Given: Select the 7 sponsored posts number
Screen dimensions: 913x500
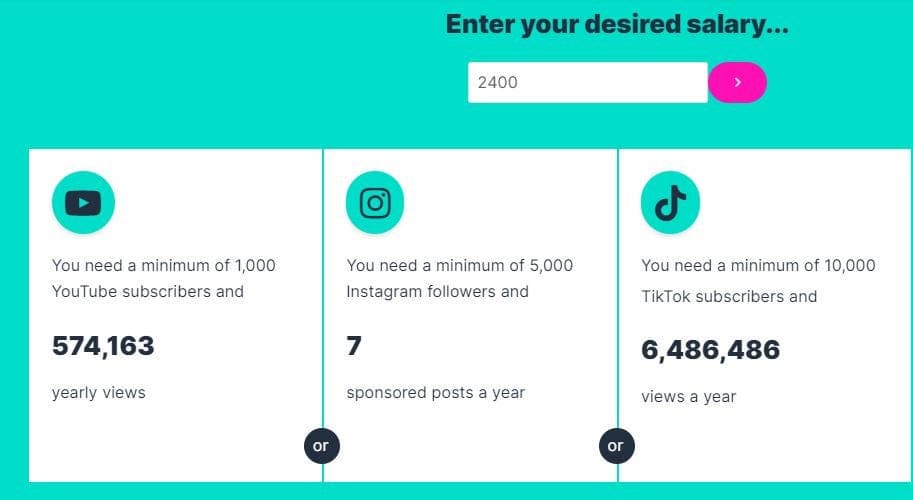Looking at the screenshot, I should pyautogui.click(x=354, y=346).
